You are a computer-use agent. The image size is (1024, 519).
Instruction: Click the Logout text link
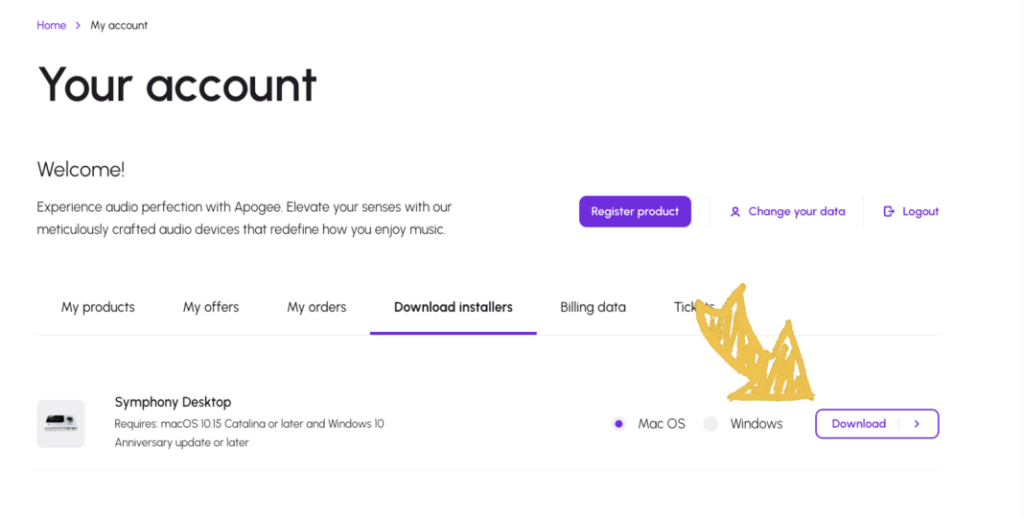[x=920, y=212]
